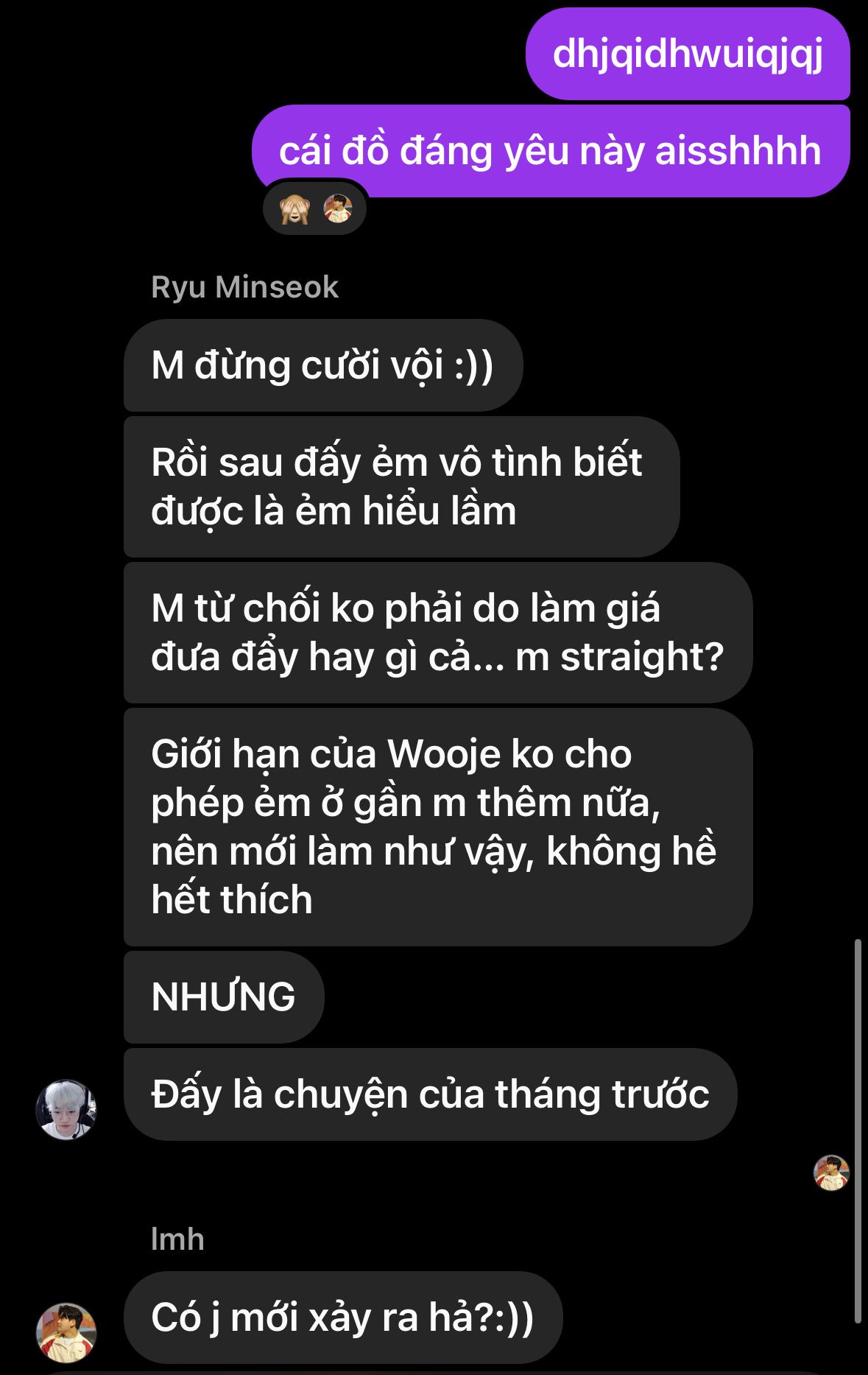Viewport: 868px width, 1375px height.
Task: Tap the ':))' emoticon in lmh's message
Action: click(x=514, y=1318)
